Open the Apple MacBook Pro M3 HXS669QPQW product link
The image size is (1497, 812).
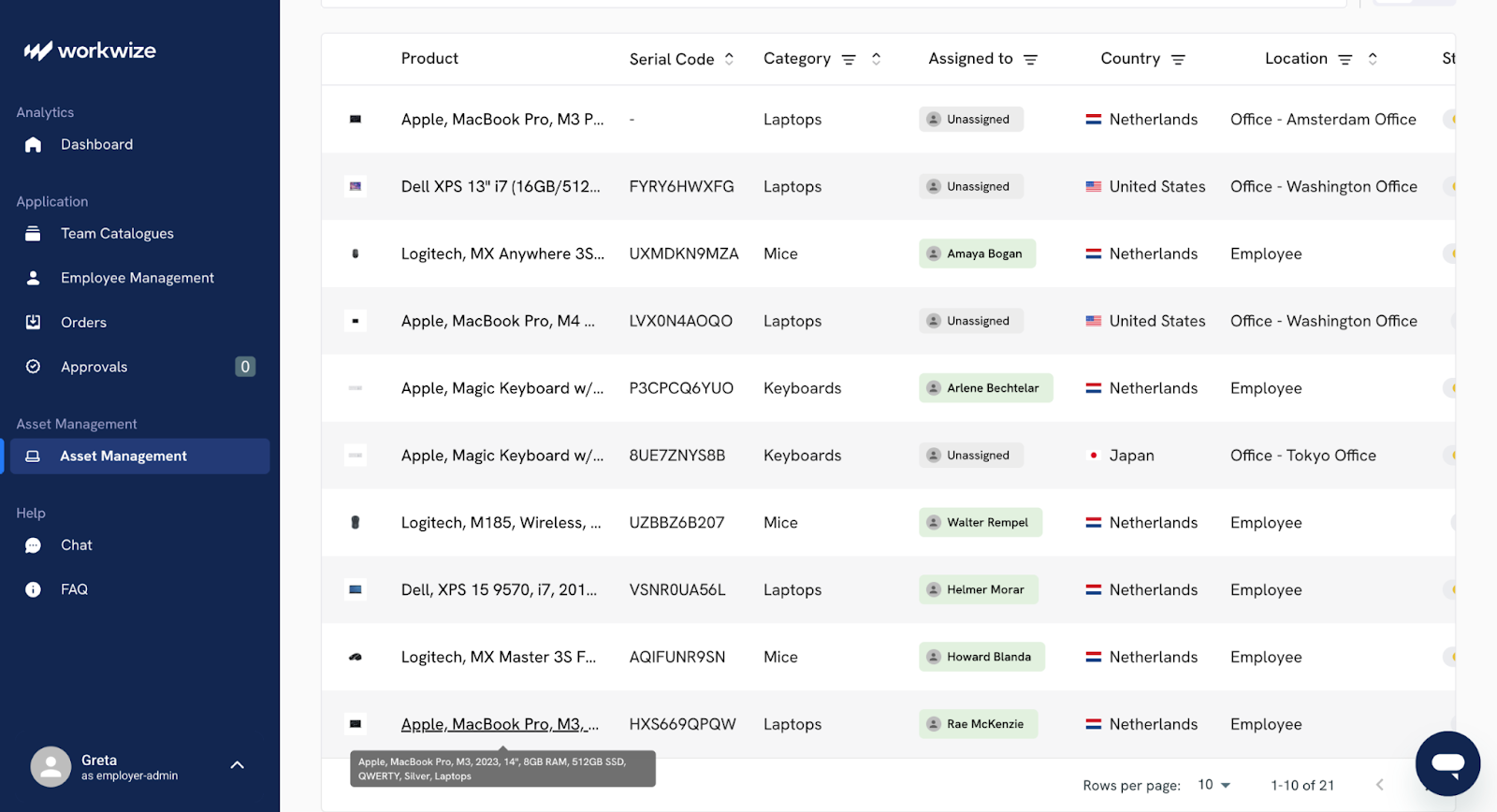tap(500, 724)
